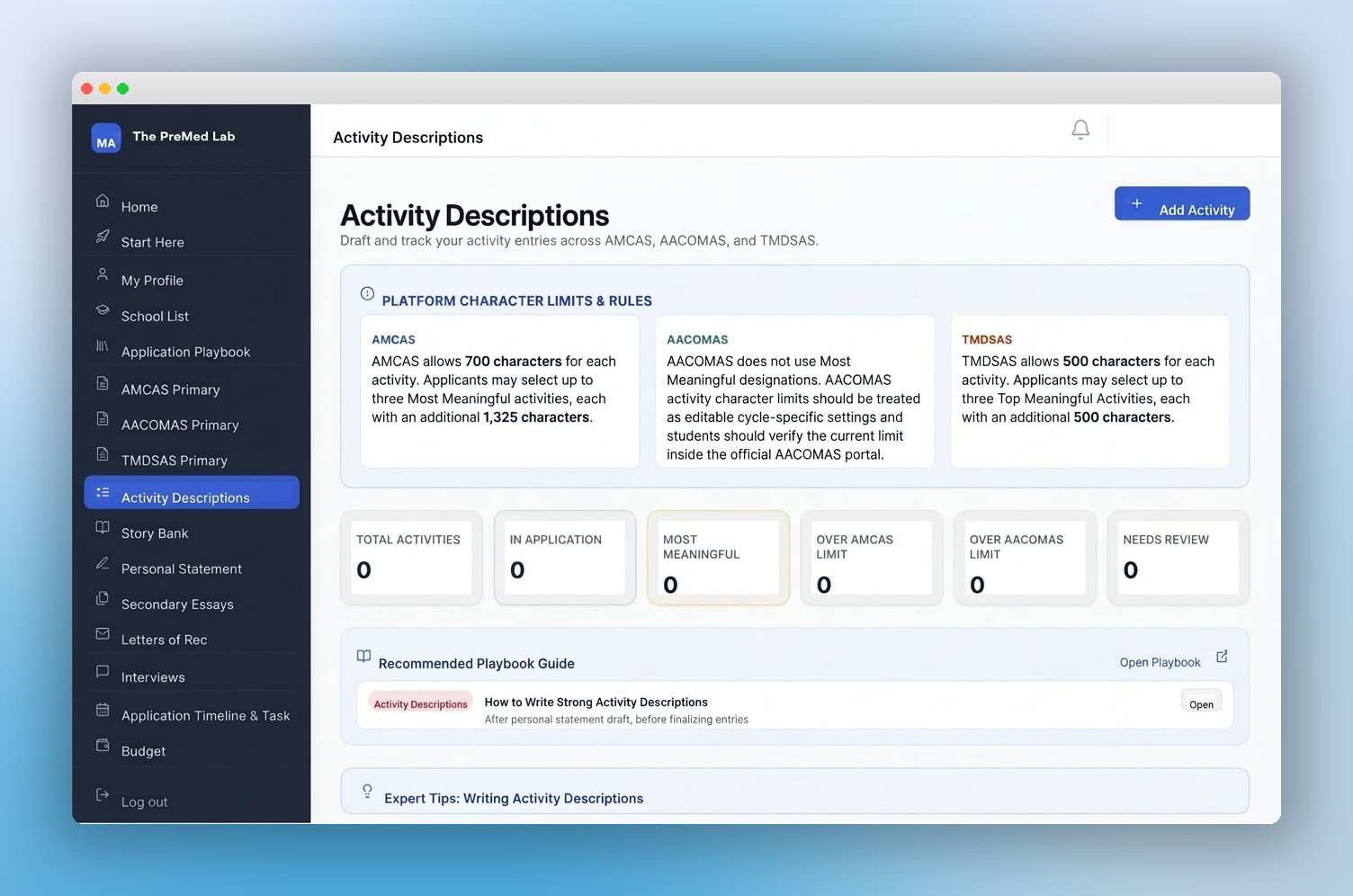The height and width of the screenshot is (896, 1353).
Task: Open notifications via the bell icon
Action: [x=1080, y=130]
